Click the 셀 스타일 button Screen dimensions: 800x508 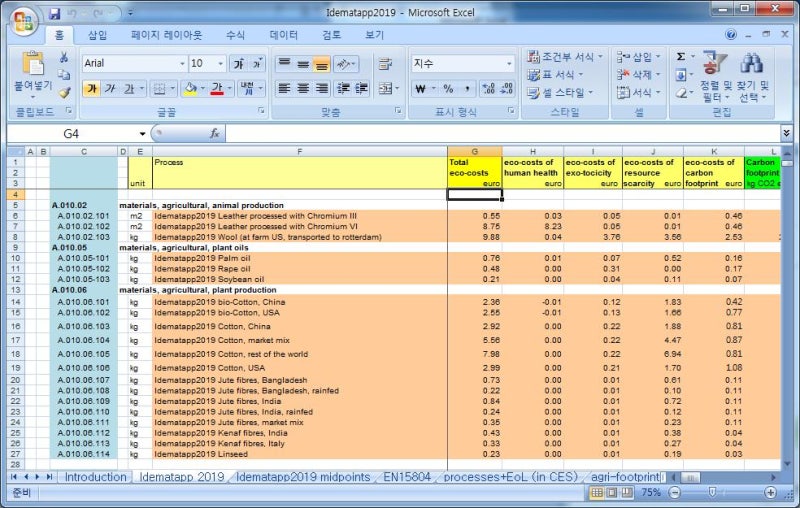click(x=560, y=93)
